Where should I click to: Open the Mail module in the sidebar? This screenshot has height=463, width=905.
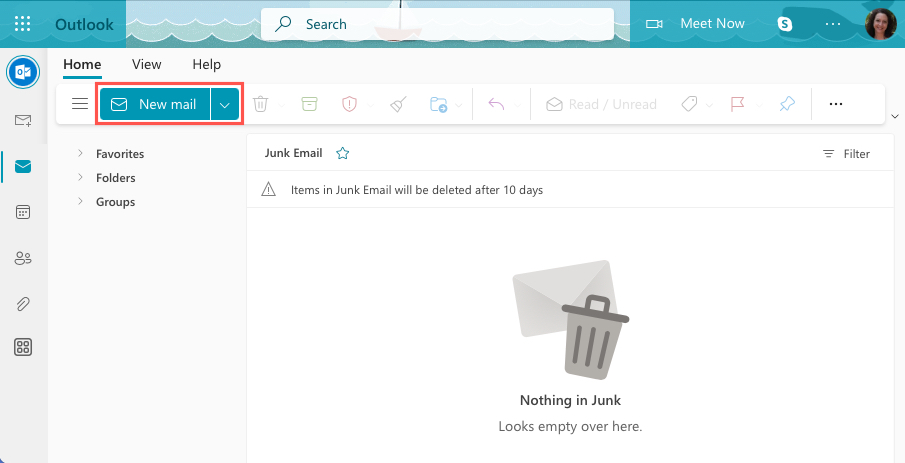click(x=23, y=167)
